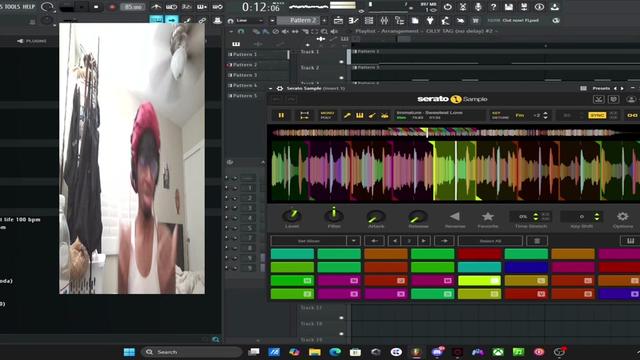Click the piano keys mode icon in Serato
The height and width of the screenshot is (360, 640).
(x=360, y=116)
